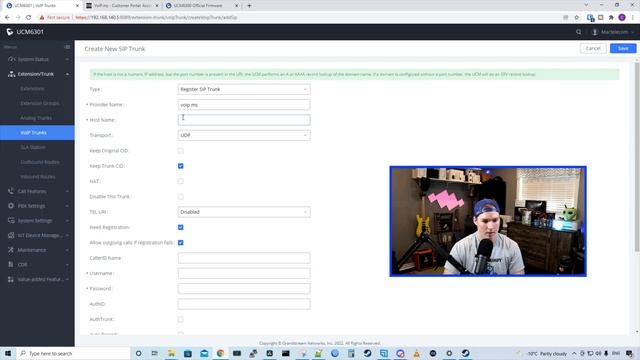Click the CallerID Name input field
Screen dimensions: 640x360
pos(244,258)
